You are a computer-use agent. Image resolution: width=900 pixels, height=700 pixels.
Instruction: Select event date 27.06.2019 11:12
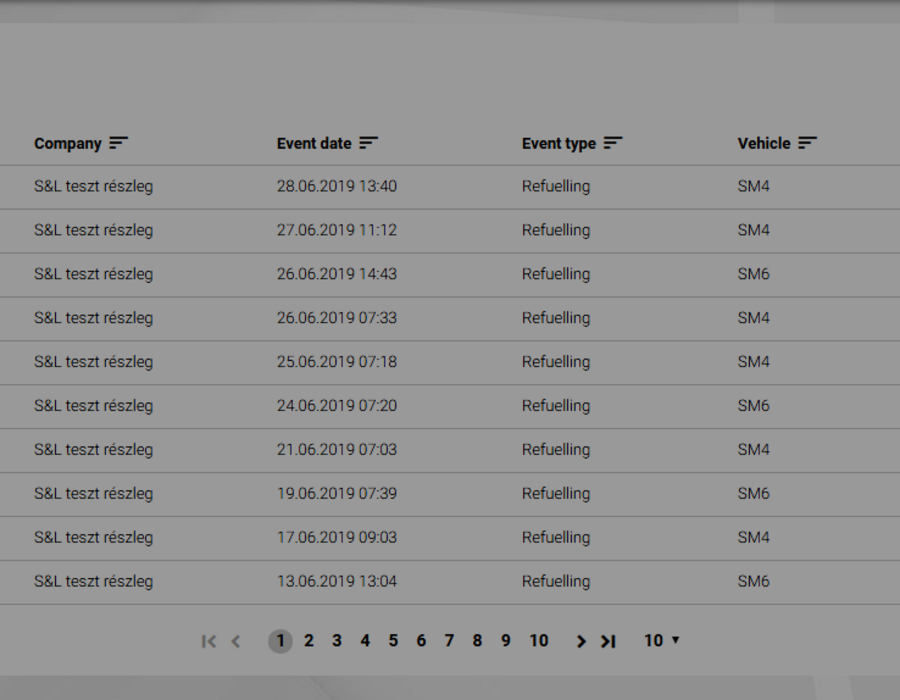click(337, 230)
